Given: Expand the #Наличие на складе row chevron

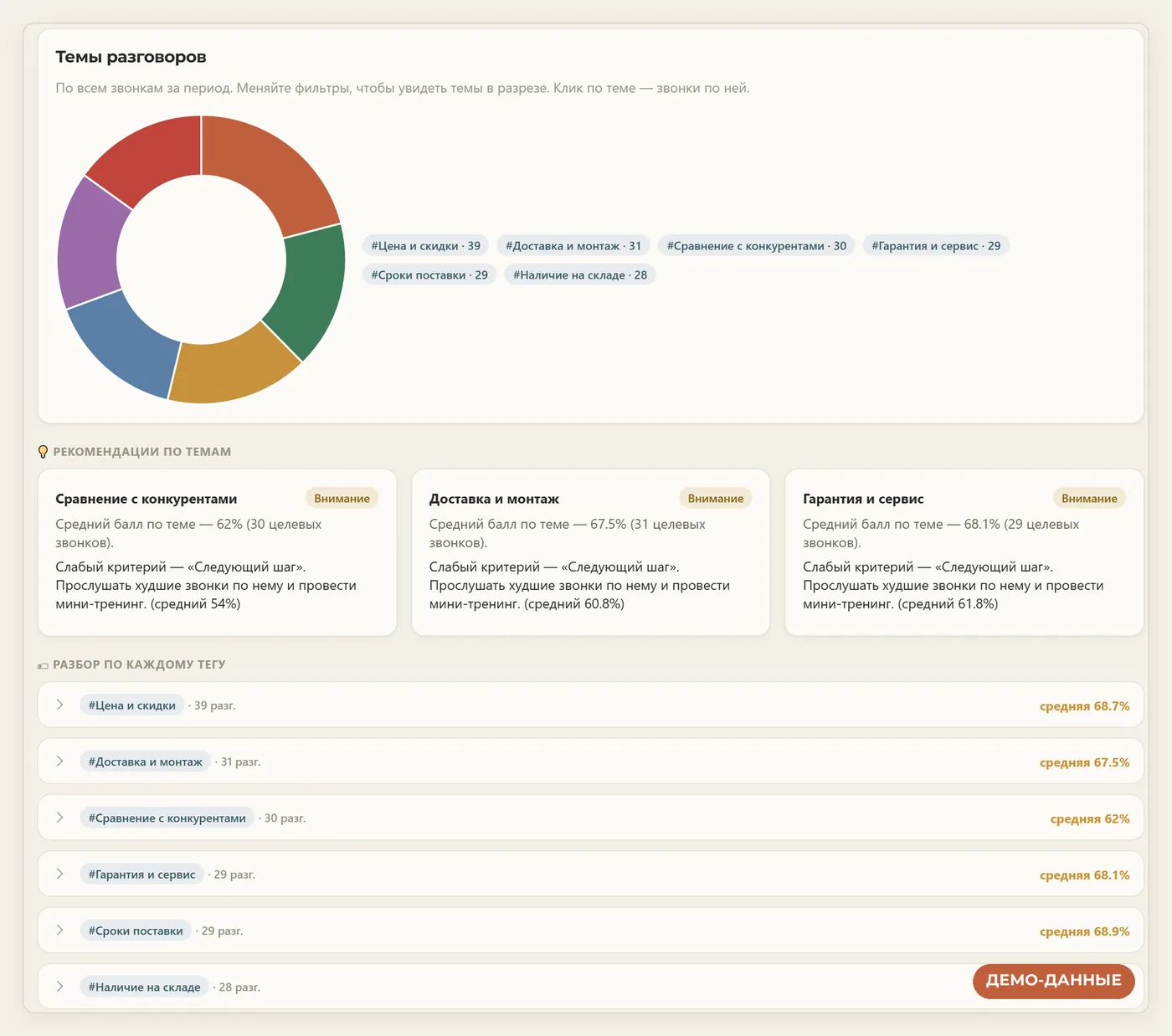Looking at the screenshot, I should point(59,987).
